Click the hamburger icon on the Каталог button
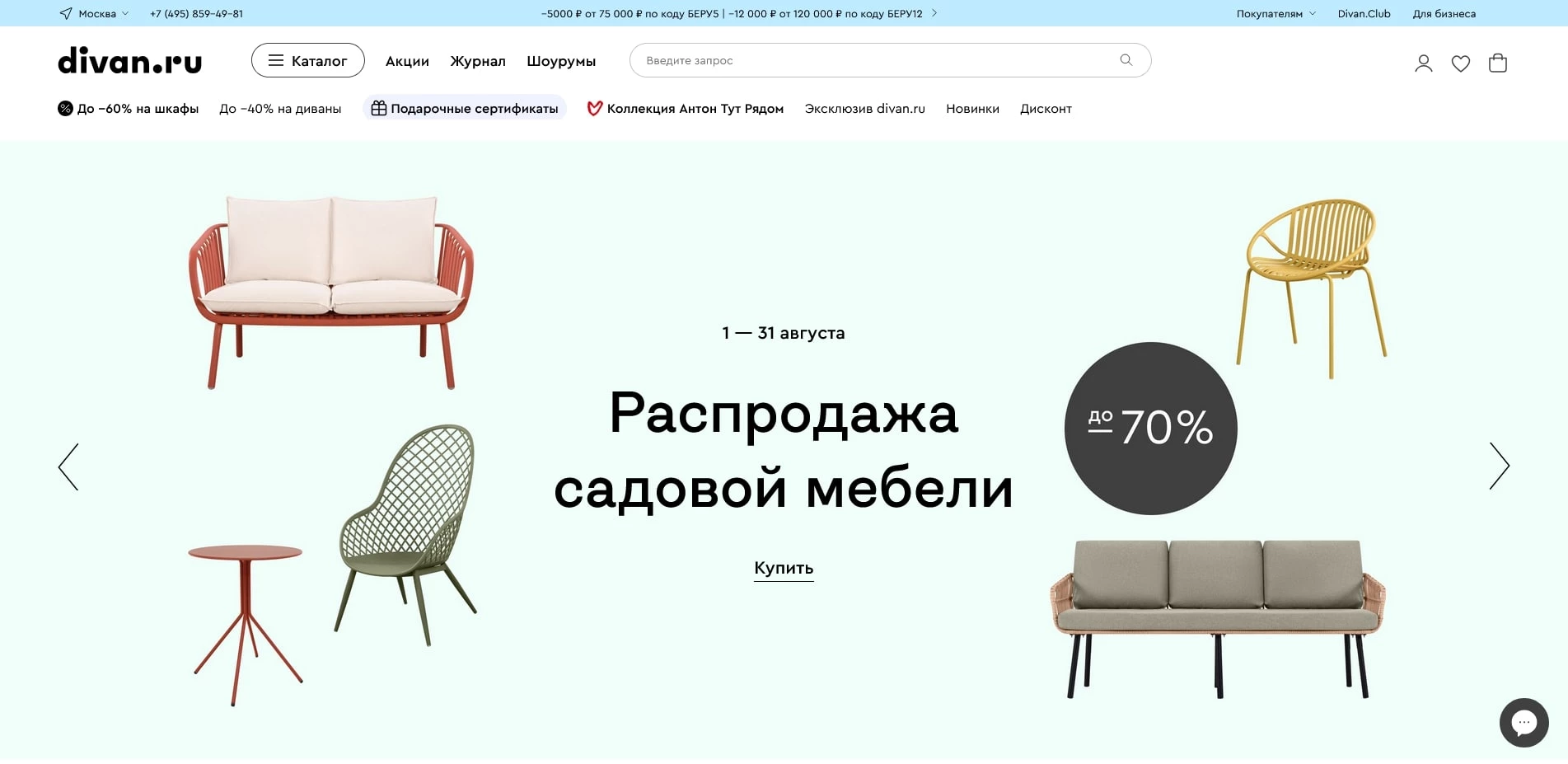This screenshot has width=1568, height=764. [275, 60]
